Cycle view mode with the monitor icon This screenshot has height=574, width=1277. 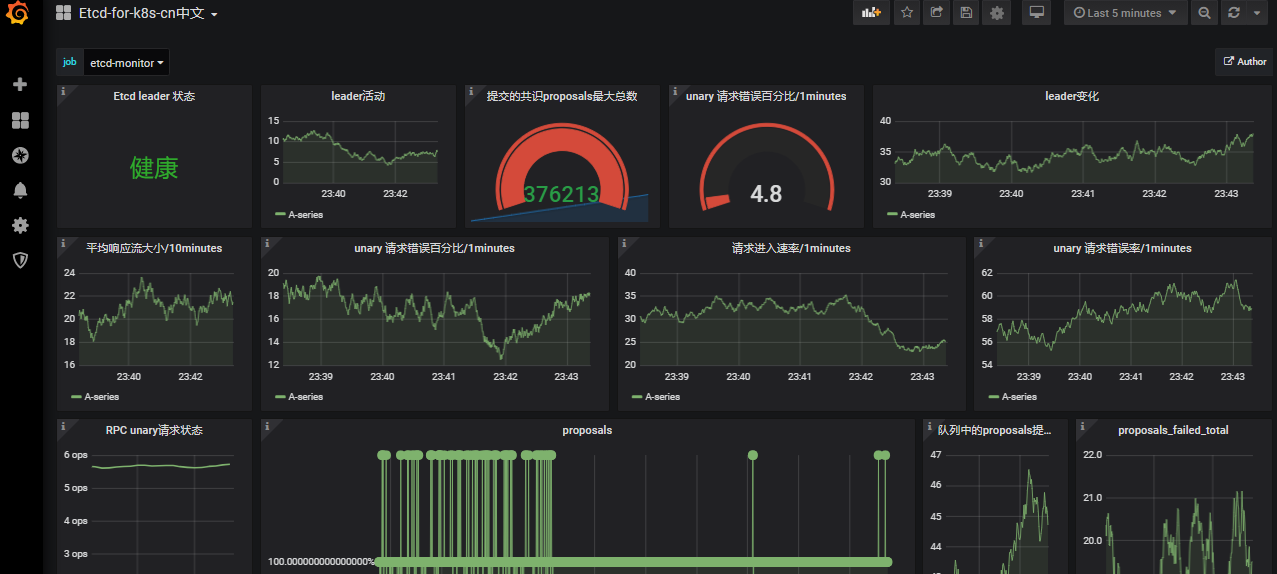click(x=1036, y=13)
